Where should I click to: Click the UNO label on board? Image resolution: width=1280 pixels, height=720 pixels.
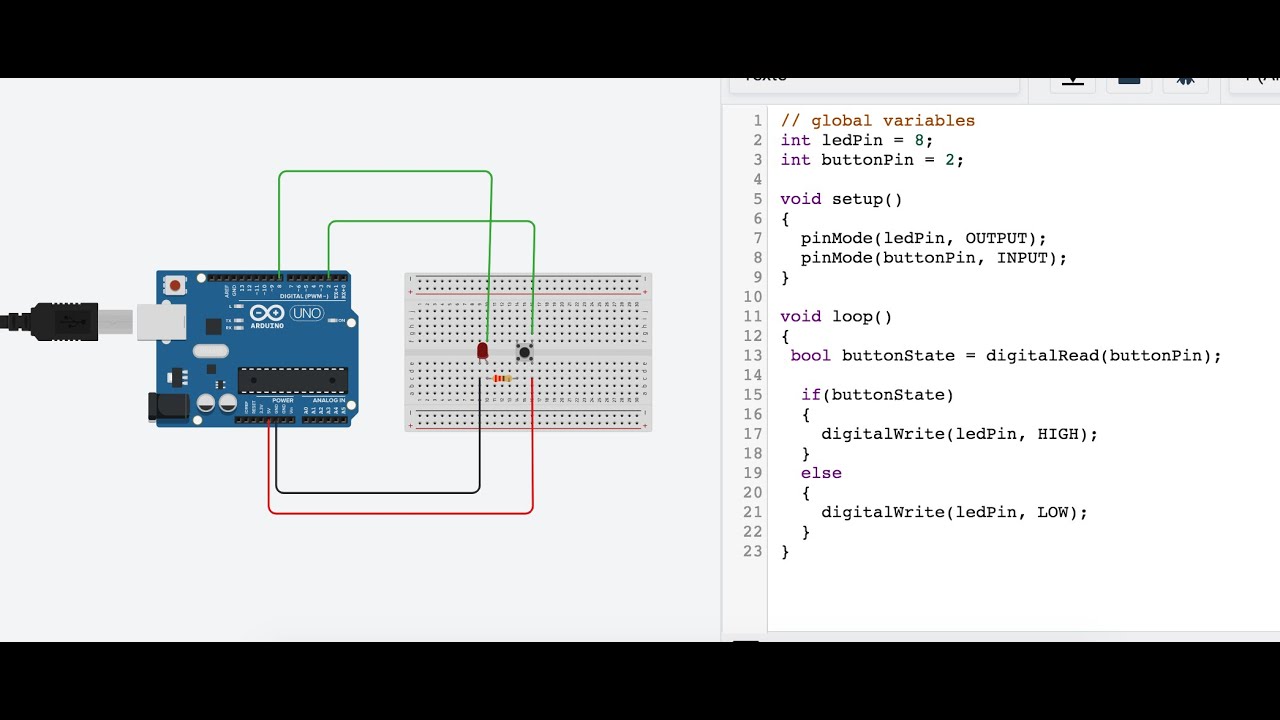coord(307,313)
